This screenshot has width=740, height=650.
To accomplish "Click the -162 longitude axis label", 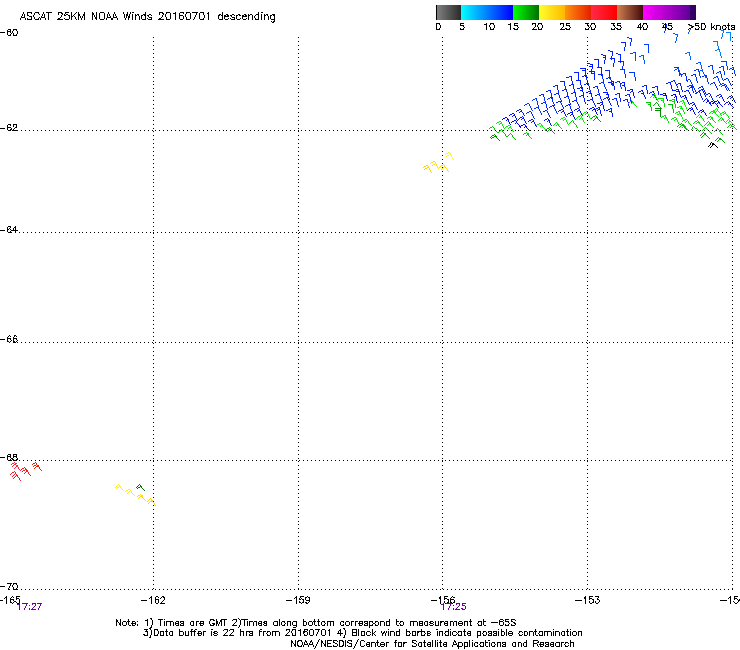I will tap(153, 600).
